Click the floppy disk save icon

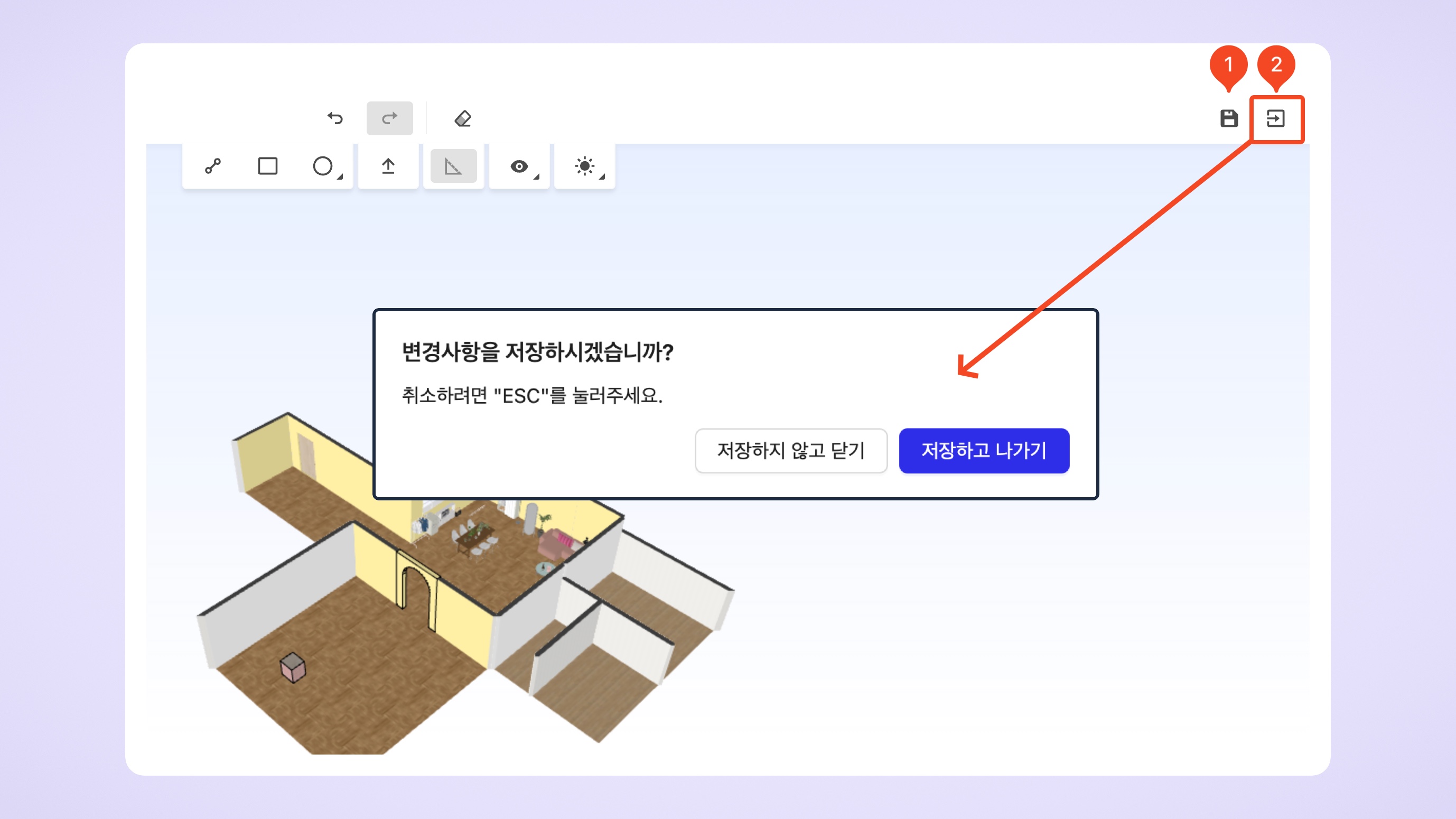pos(1229,118)
